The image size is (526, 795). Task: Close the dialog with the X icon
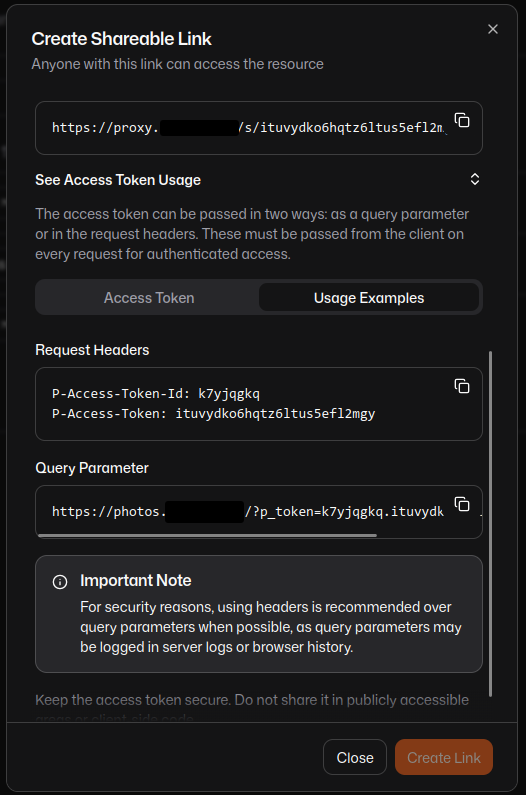[x=493, y=29]
